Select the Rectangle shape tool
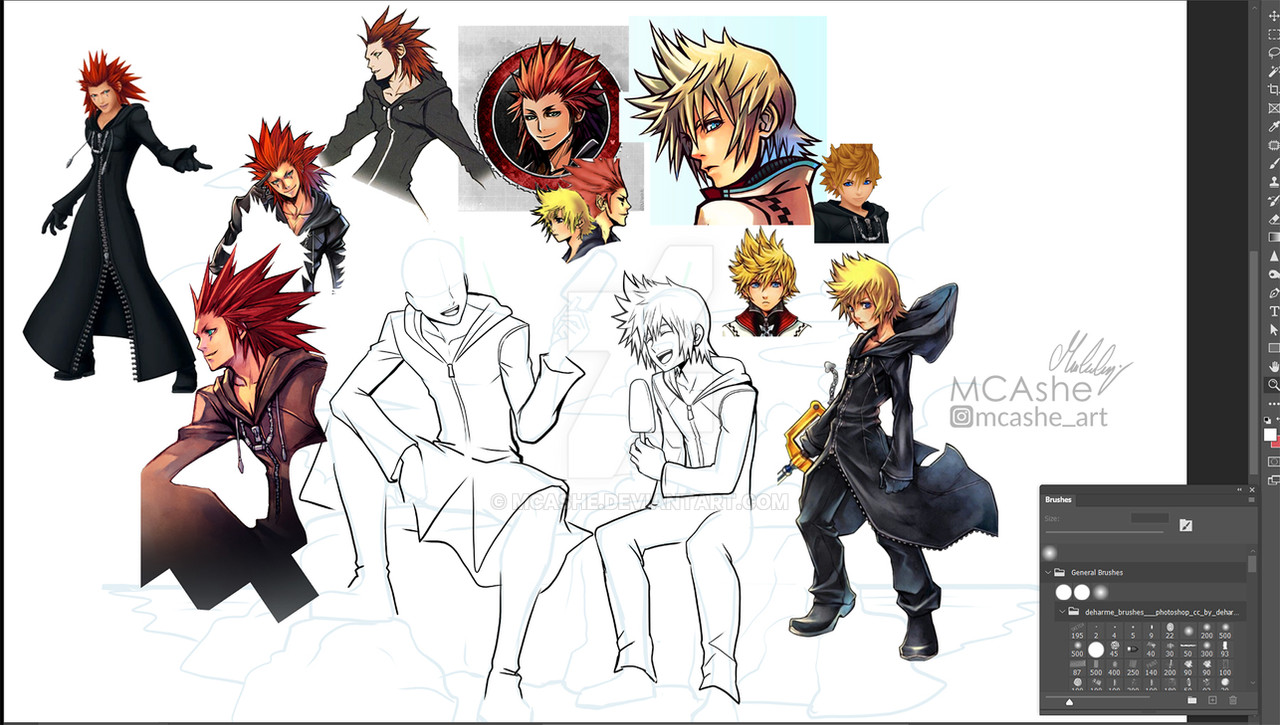1280x725 pixels. pos(1273,347)
